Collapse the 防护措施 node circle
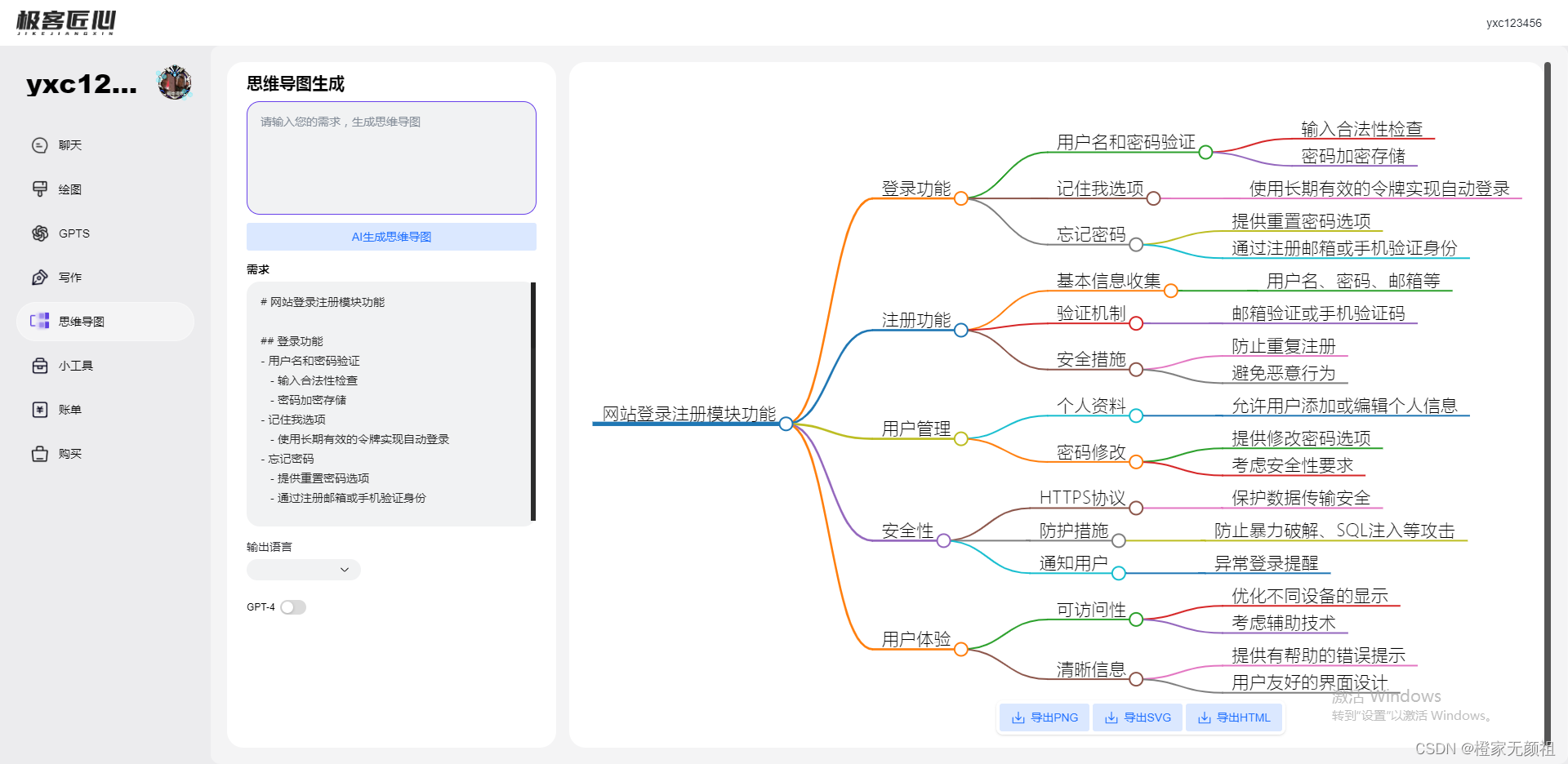This screenshot has width=1568, height=764. tap(1119, 540)
